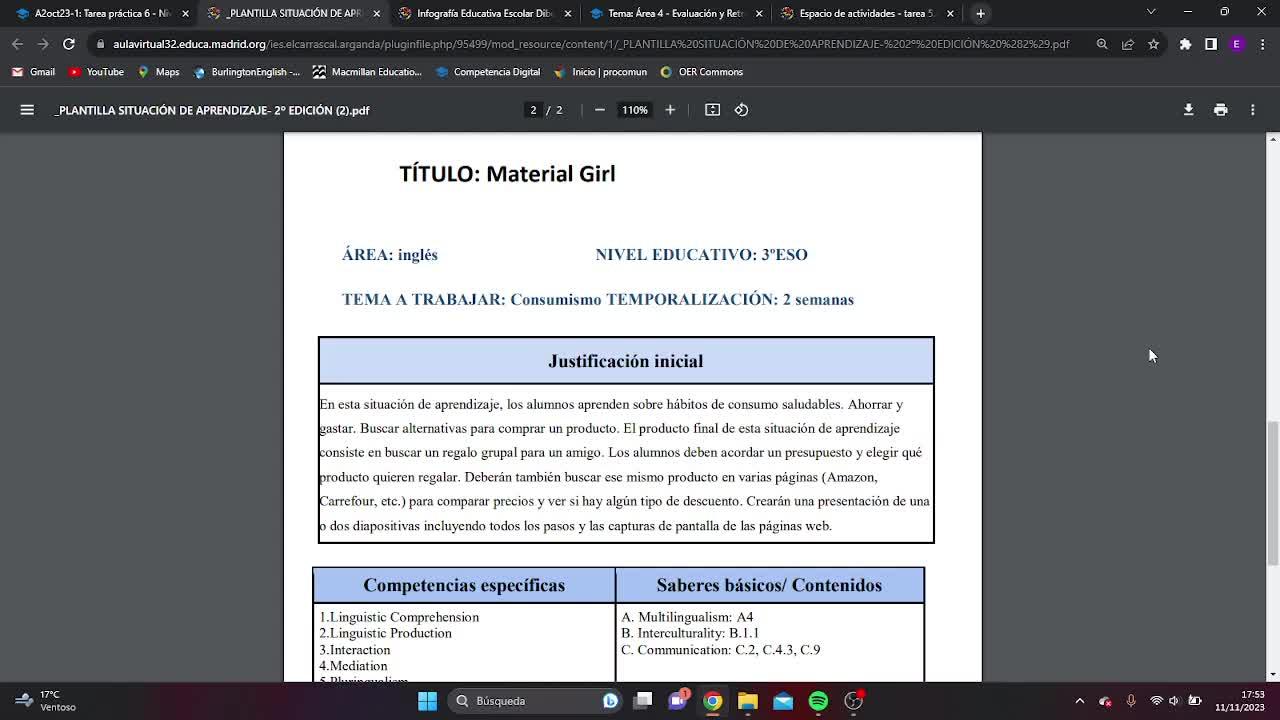
Task: Open Chrome three-dot menu
Action: [x=1262, y=44]
